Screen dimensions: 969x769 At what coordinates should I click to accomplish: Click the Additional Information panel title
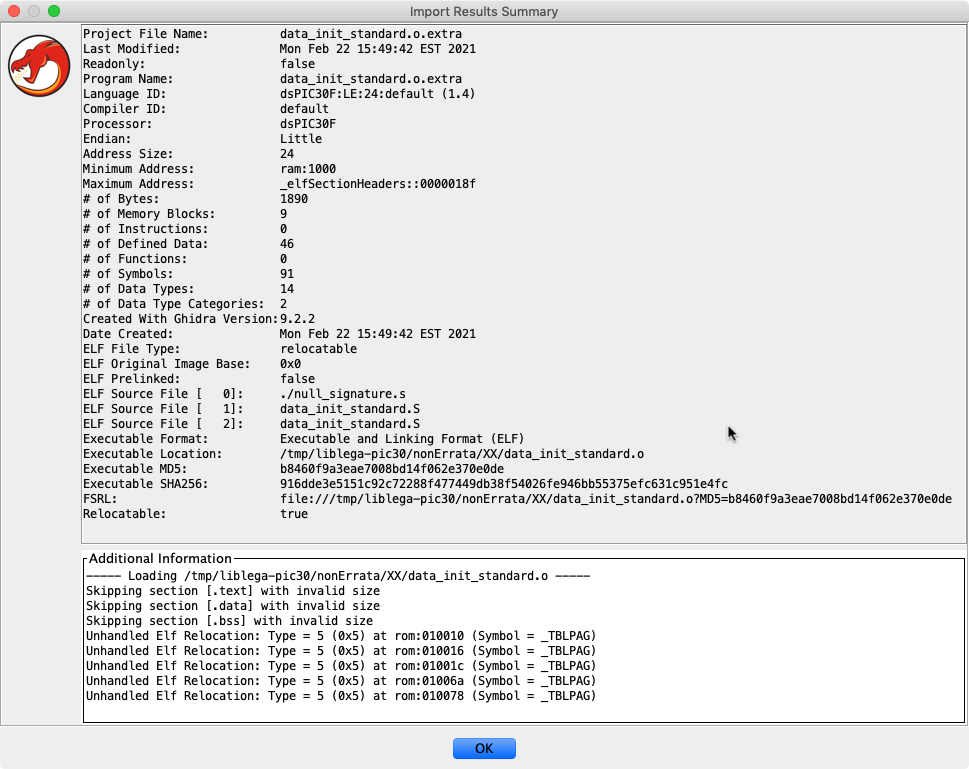160,558
